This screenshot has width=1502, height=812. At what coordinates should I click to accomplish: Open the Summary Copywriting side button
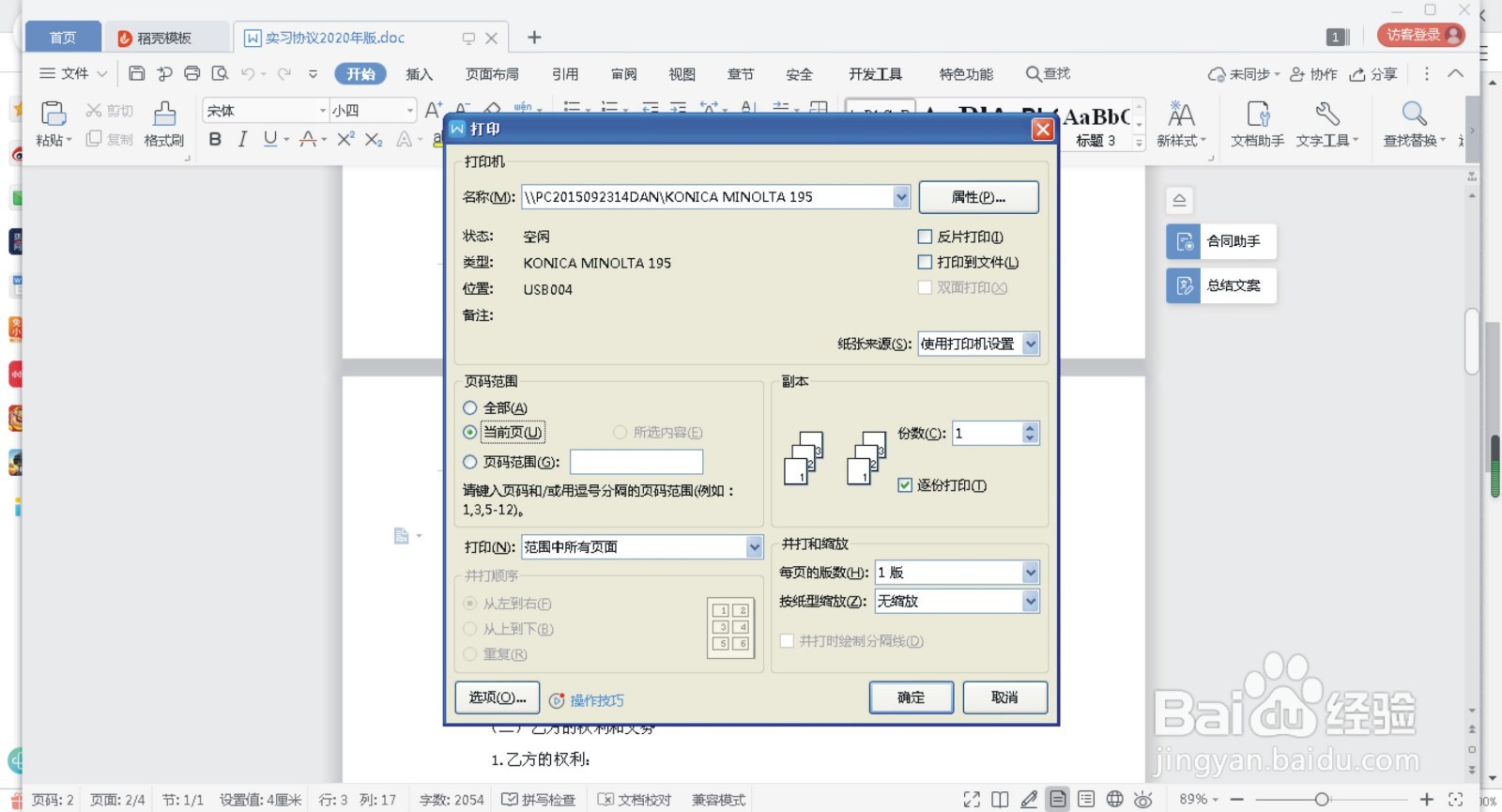1221,285
